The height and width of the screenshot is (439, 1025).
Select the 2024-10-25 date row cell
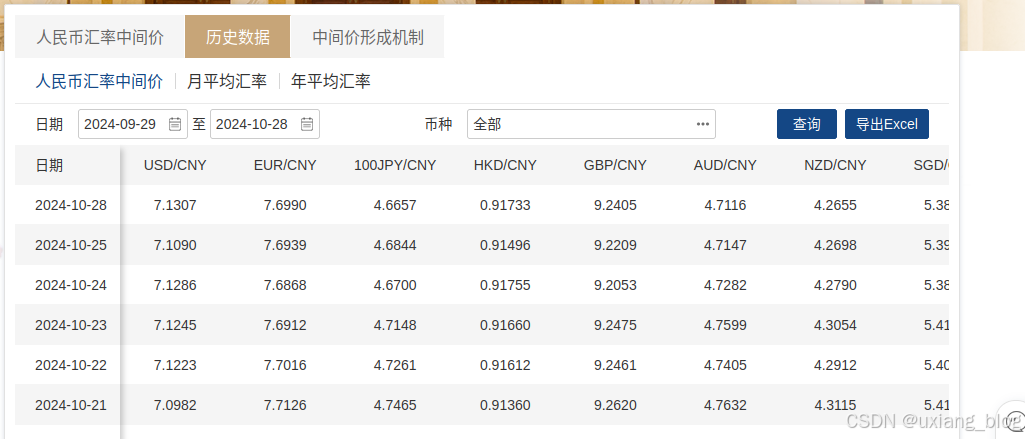(x=71, y=245)
